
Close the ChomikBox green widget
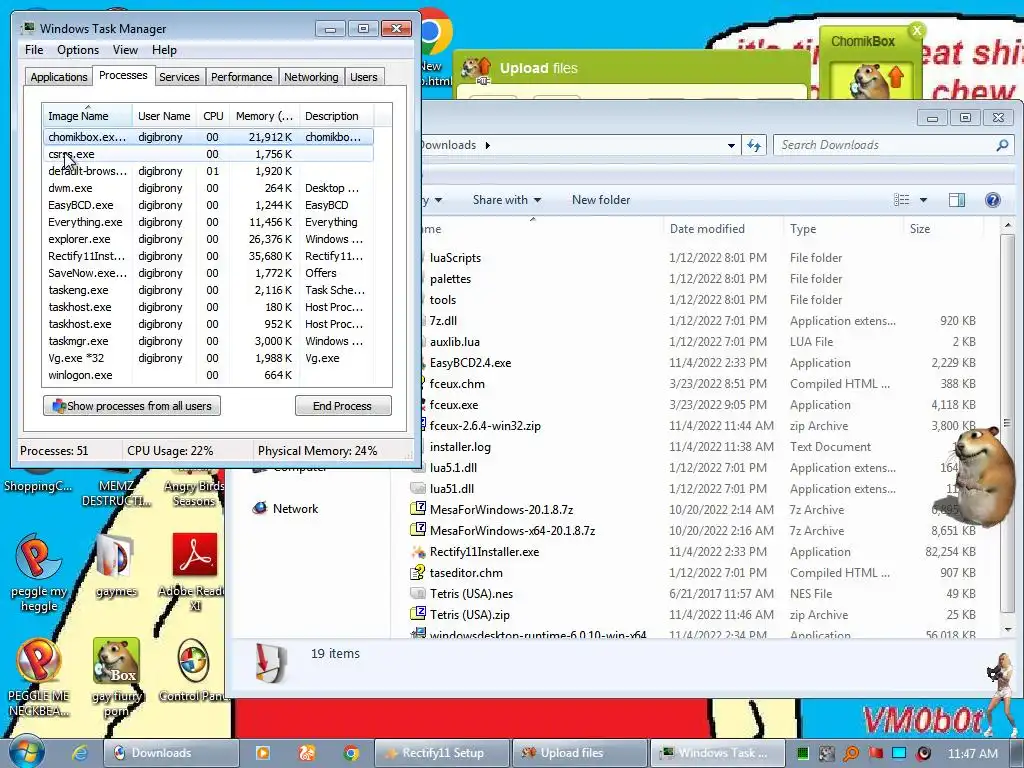[917, 30]
